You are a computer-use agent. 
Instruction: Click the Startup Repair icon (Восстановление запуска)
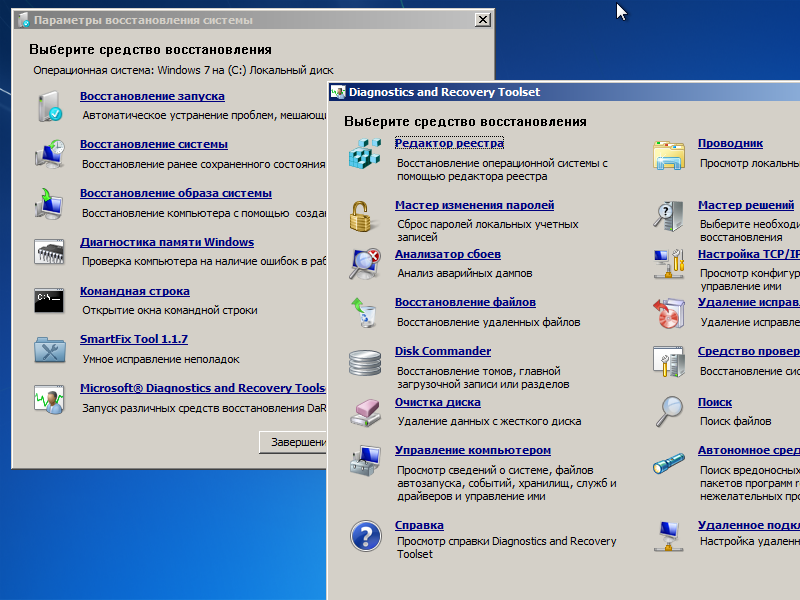pyautogui.click(x=49, y=106)
